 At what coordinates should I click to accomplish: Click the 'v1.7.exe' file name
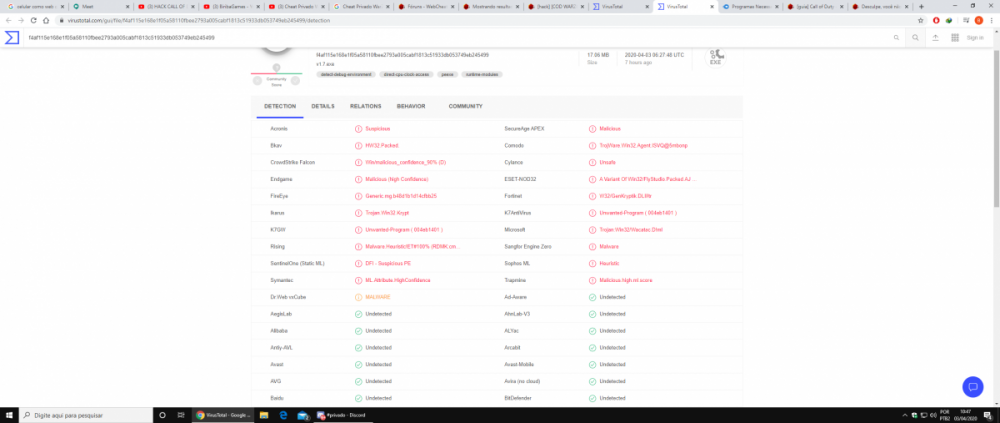click(325, 64)
